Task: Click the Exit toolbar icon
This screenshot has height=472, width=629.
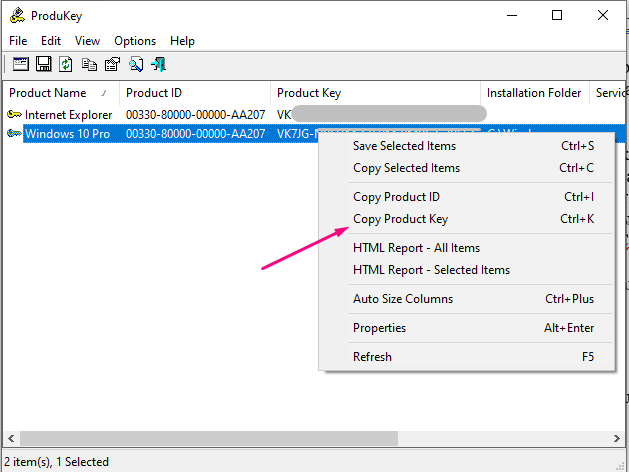Action: coord(159,64)
